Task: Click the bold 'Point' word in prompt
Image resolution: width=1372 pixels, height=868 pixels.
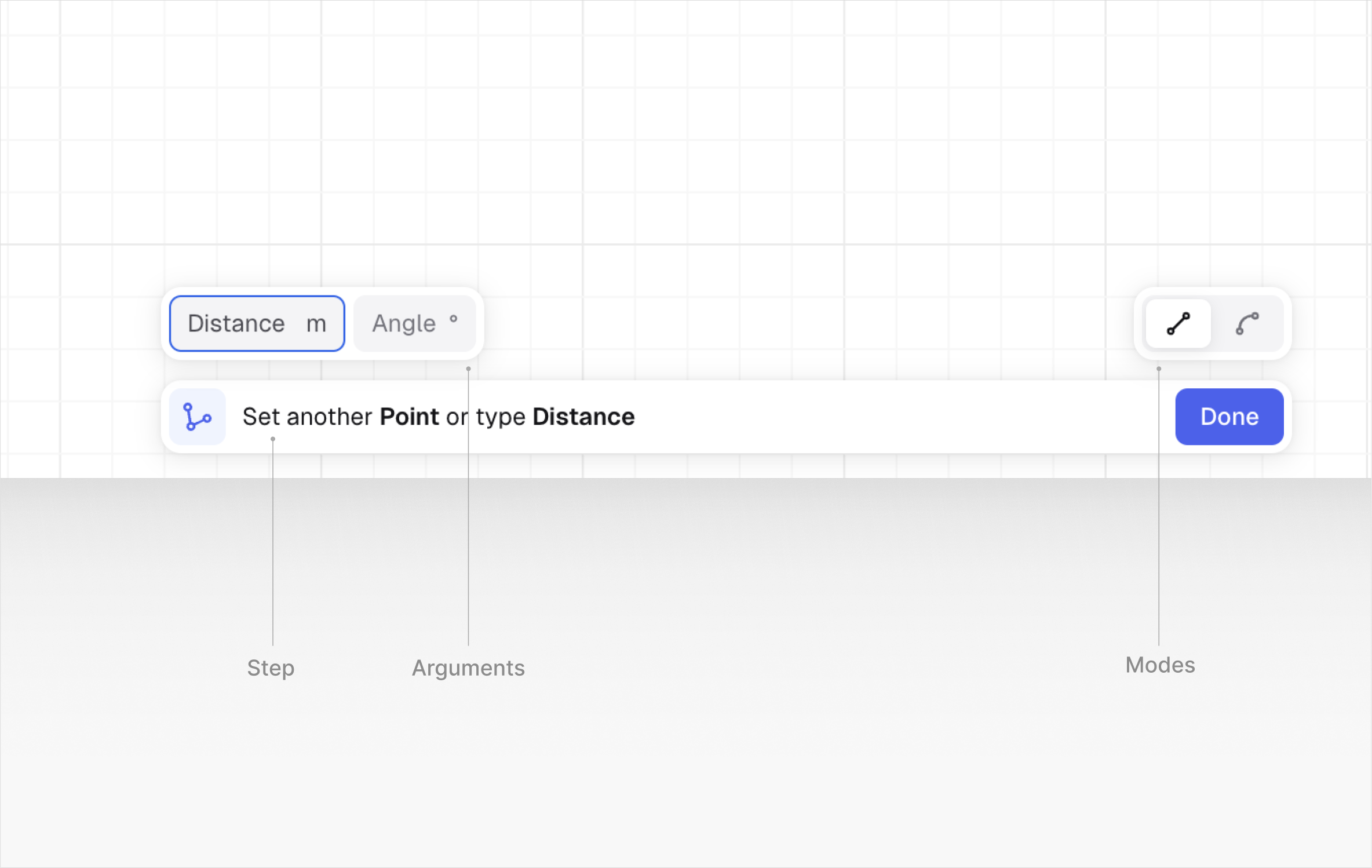Action: [x=409, y=417]
